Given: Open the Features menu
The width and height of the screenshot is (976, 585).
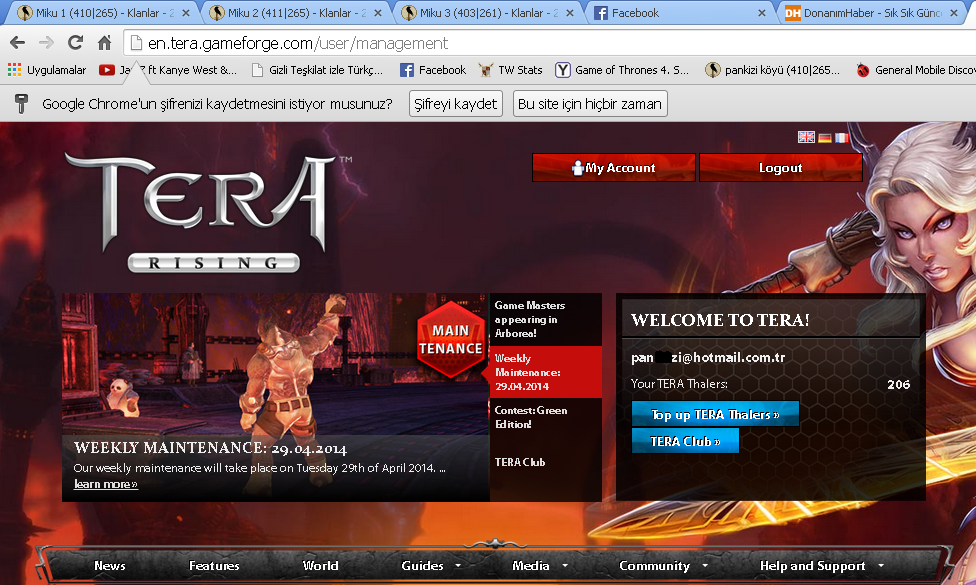Looking at the screenshot, I should click(214, 566).
